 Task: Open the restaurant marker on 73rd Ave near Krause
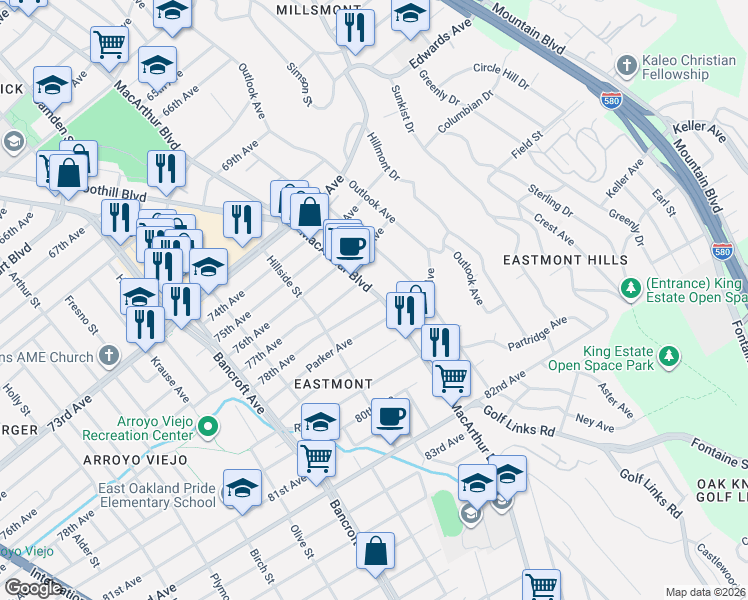click(x=145, y=325)
